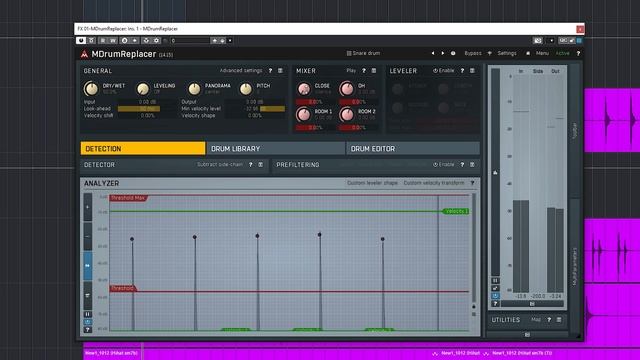Open MDrumReplacer logo icon
The height and width of the screenshot is (360, 640).
[x=84, y=54]
